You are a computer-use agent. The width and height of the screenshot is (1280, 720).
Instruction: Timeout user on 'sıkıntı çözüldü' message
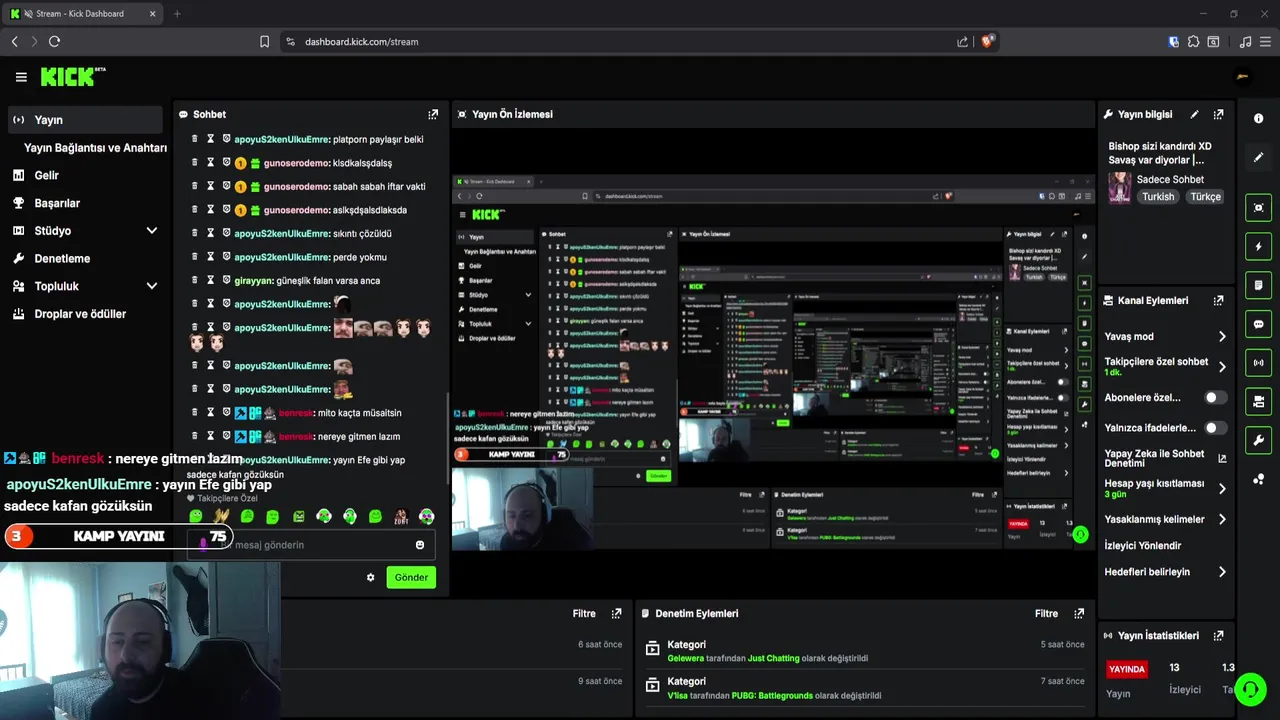pyautogui.click(x=211, y=233)
